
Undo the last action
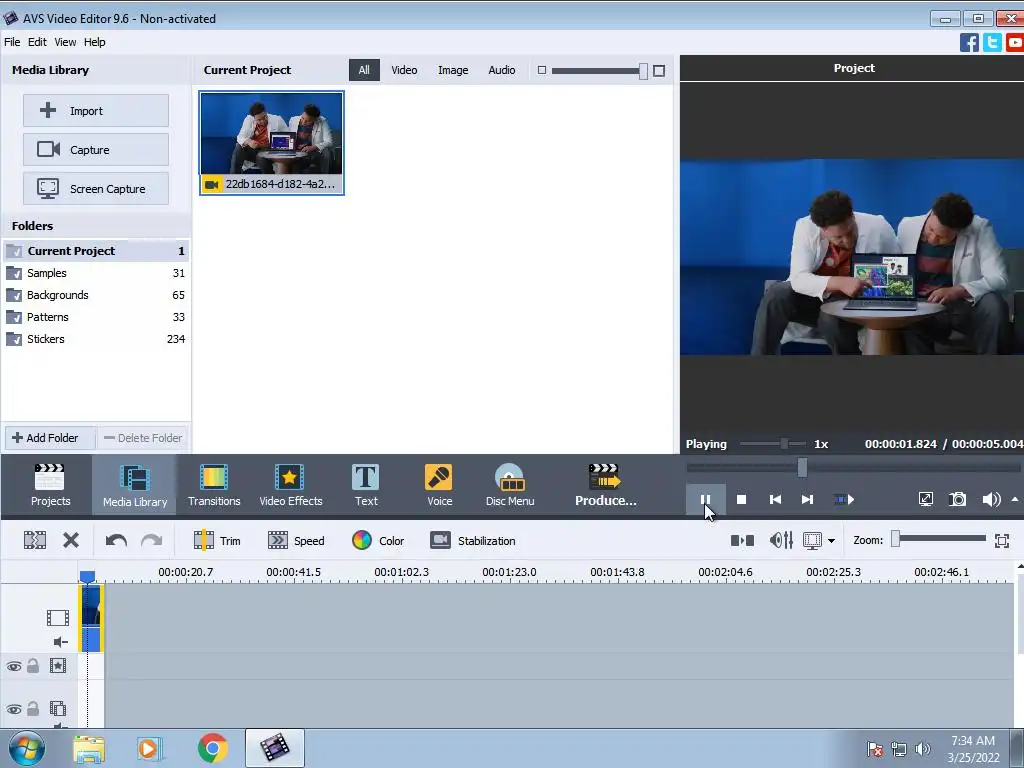(116, 540)
